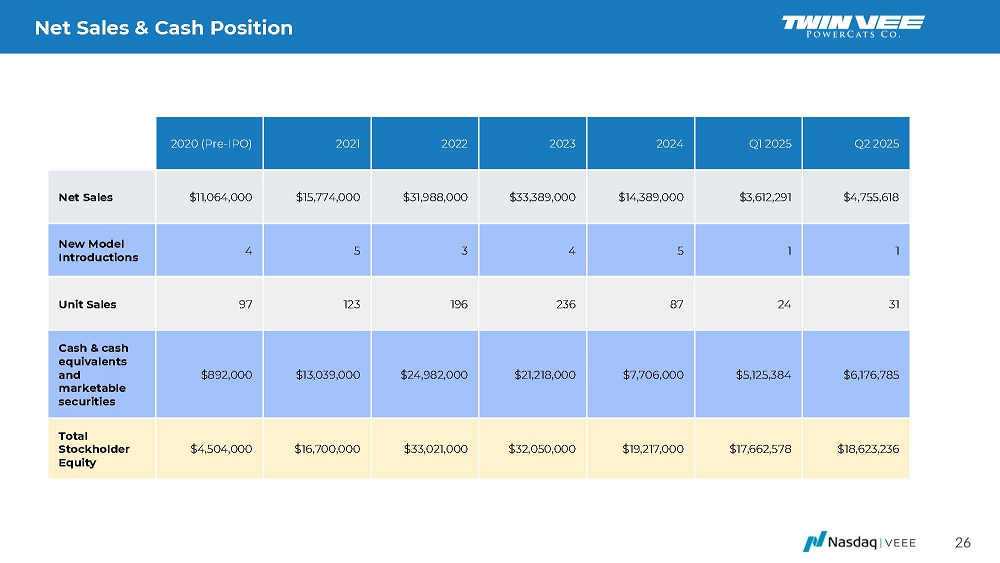Click the Nasdaq logo icon
The height and width of the screenshot is (563, 1000).
click(x=814, y=541)
